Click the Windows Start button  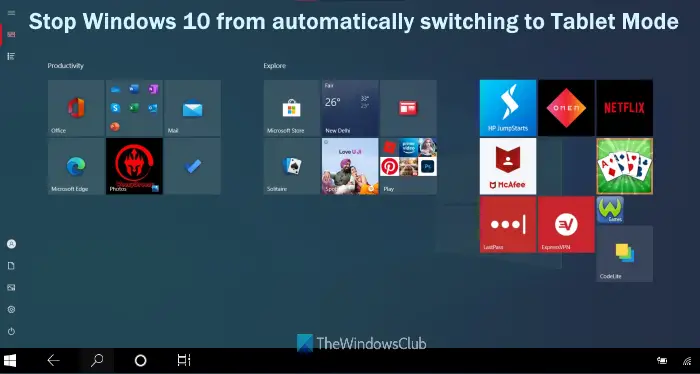coord(9,361)
